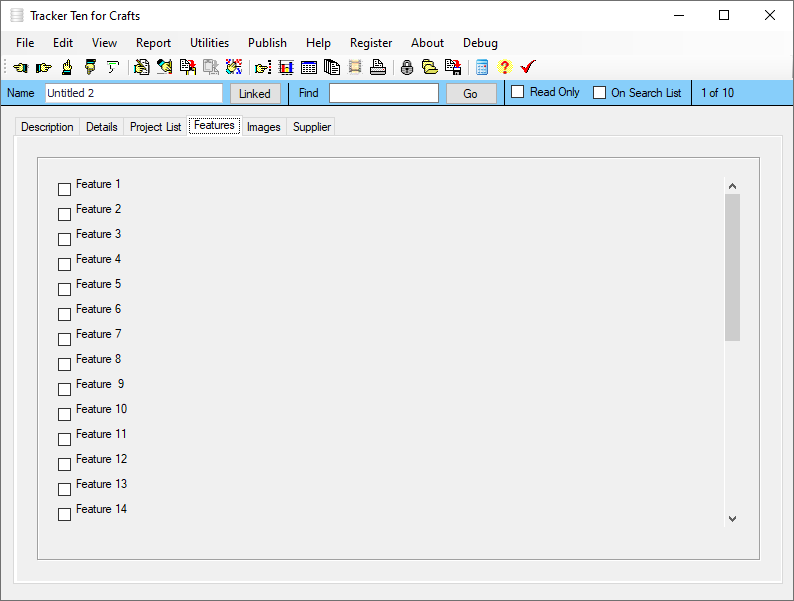The image size is (794, 601).
Task: Check the Feature 14 checkbox
Action: pyautogui.click(x=64, y=514)
